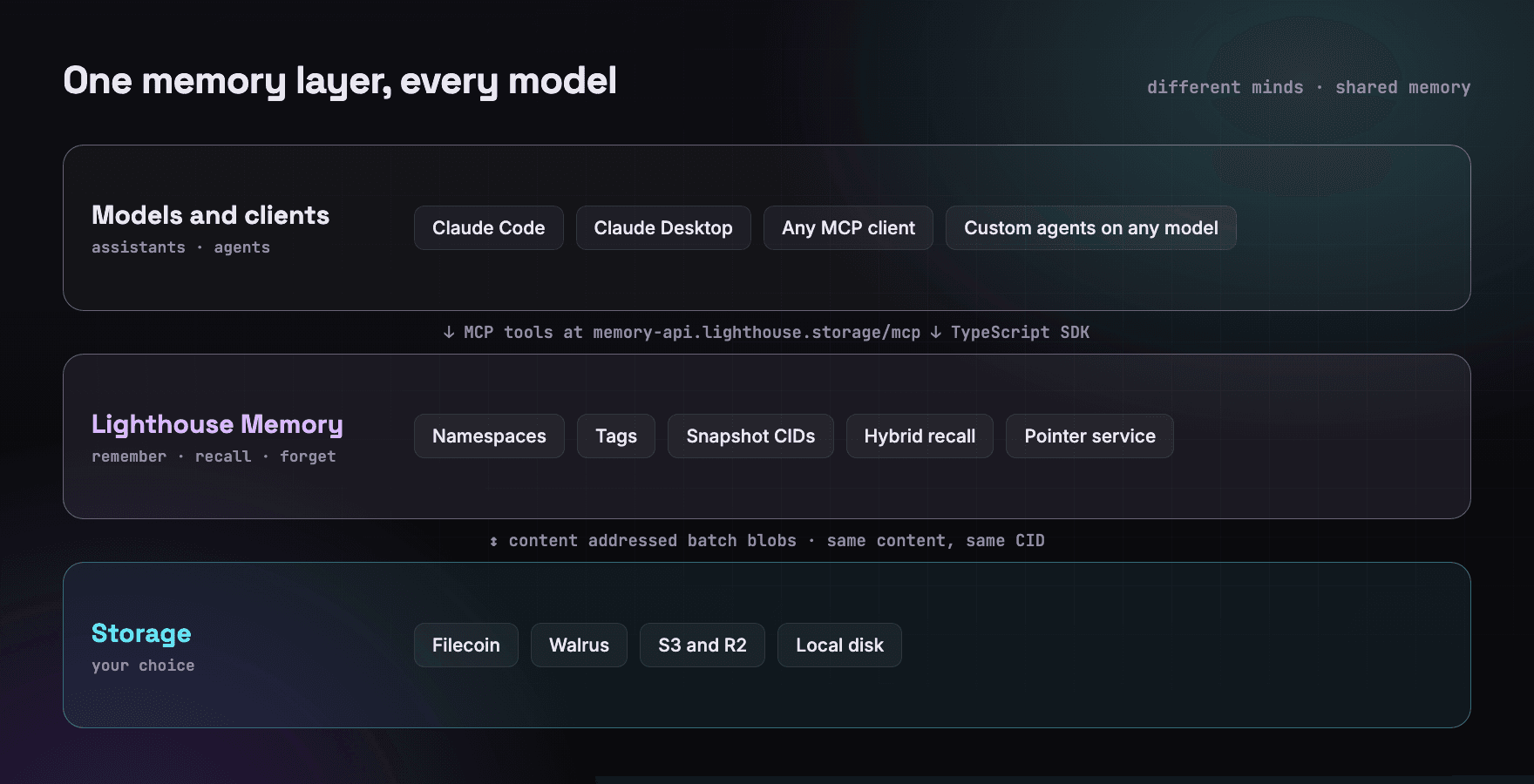Click the 'different minds · shared memory' tagline
1534x784 pixels.
[x=1308, y=87]
